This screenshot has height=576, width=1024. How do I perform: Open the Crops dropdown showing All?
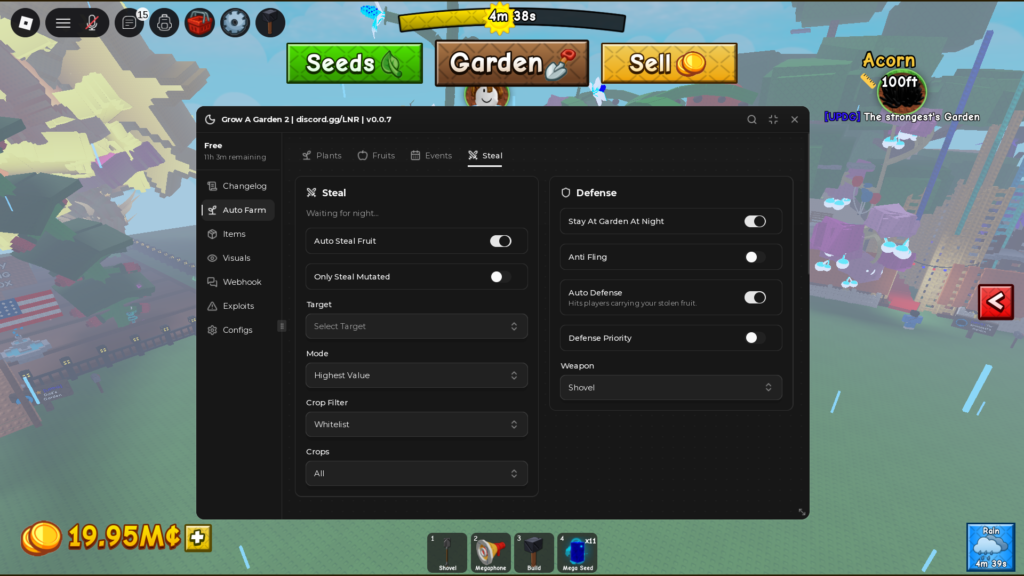[x=416, y=473]
